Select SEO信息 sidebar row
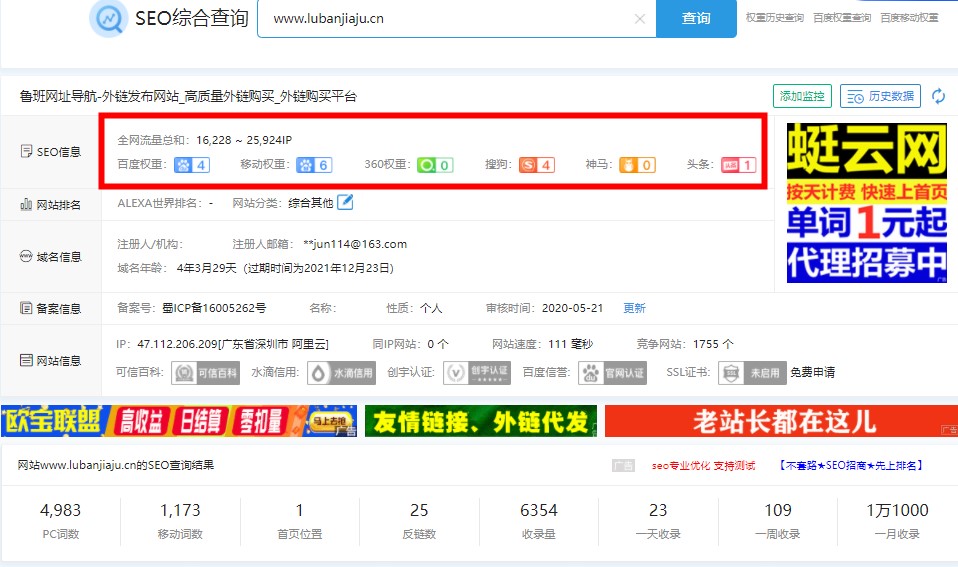 tap(51, 152)
